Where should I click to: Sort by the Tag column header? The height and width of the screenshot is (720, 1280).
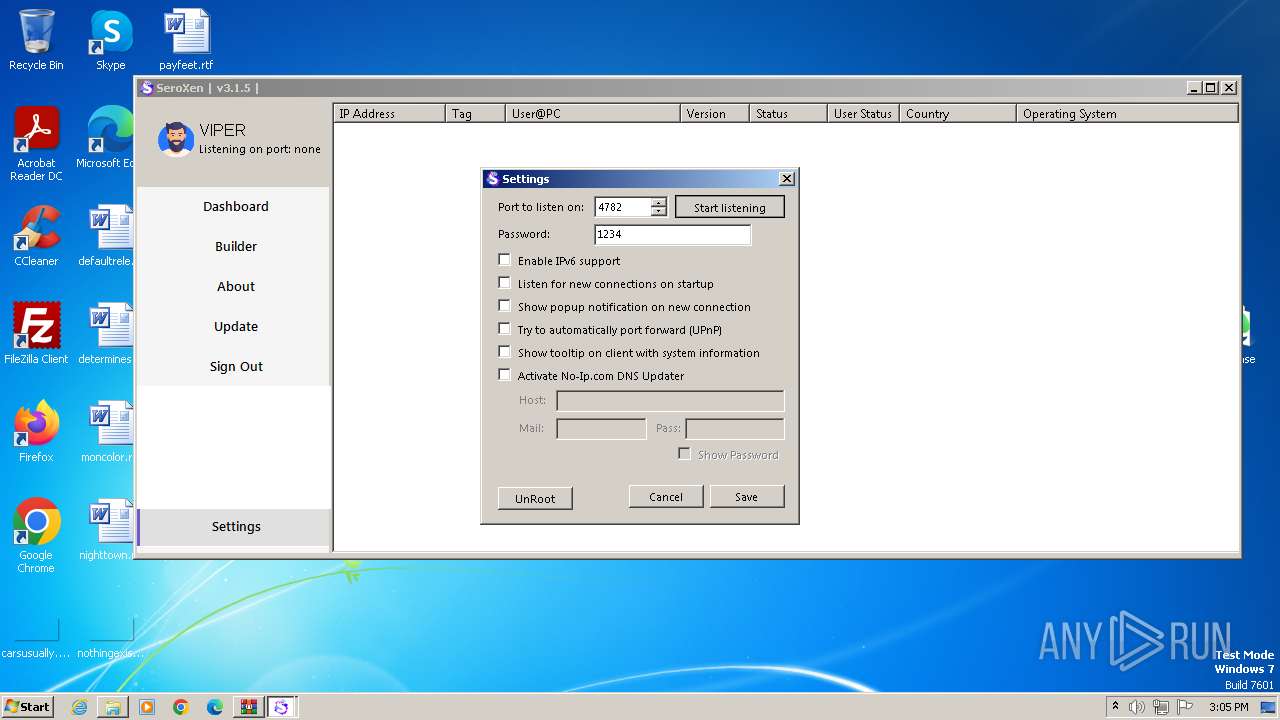pyautogui.click(x=475, y=113)
